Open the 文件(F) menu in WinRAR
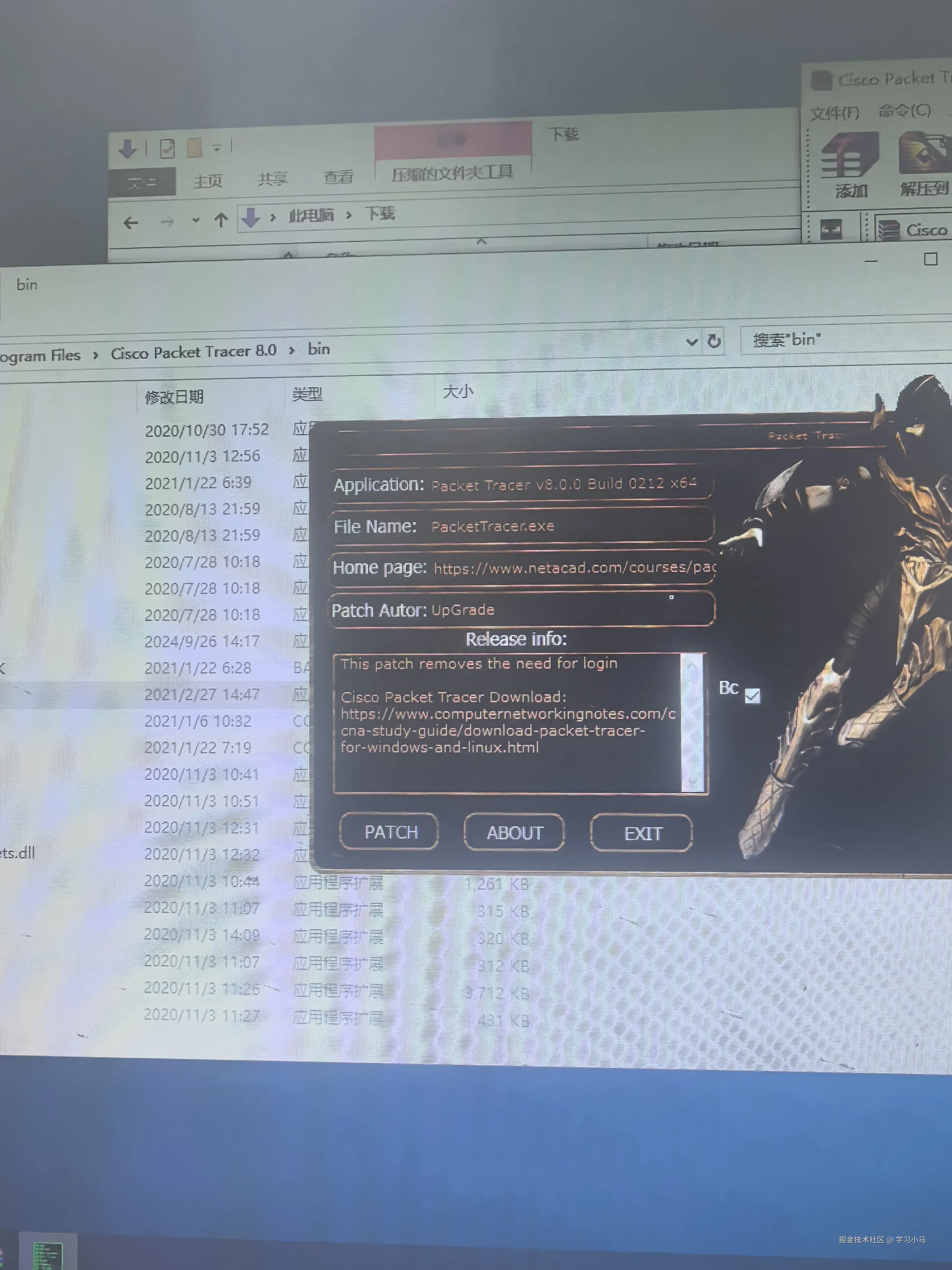 (834, 113)
